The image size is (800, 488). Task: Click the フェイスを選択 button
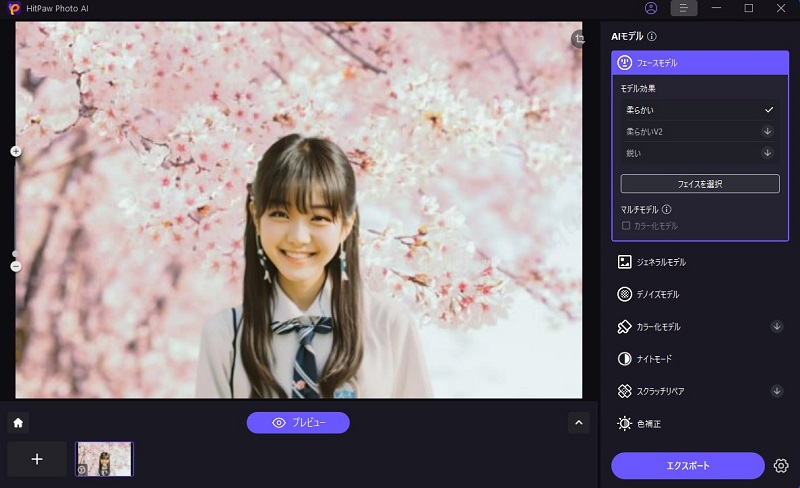click(x=699, y=184)
